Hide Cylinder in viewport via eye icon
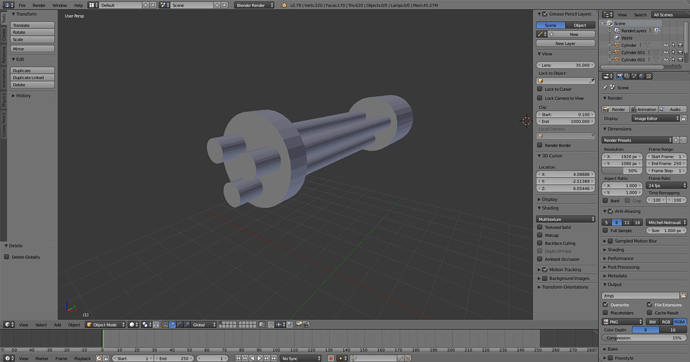Viewport: 690px width, 362px height. tap(666, 45)
